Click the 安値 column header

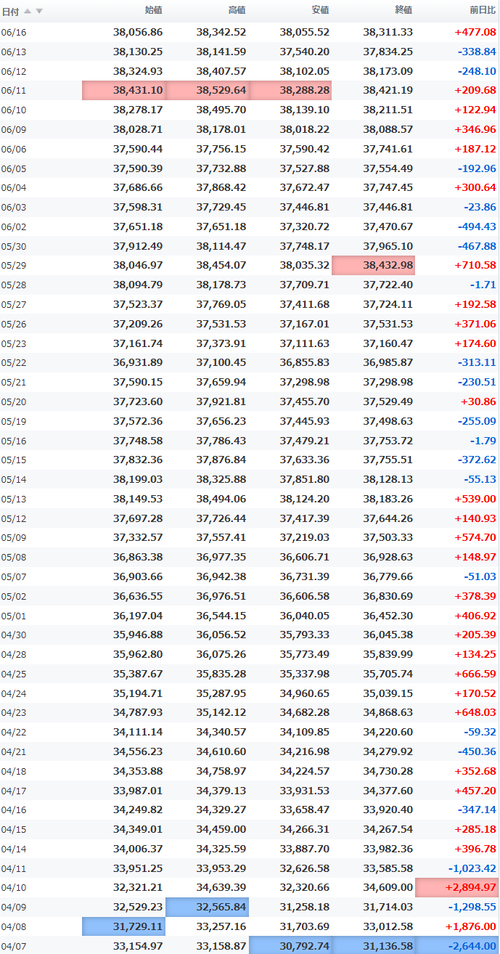pyautogui.click(x=321, y=11)
